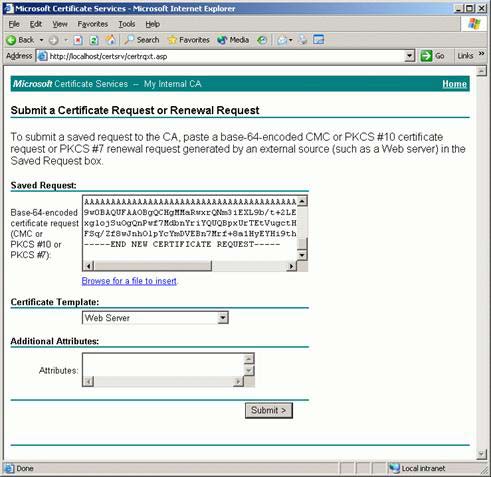Viewport: 491px width, 477px height.
Task: Open the View menu
Action: [60, 24]
